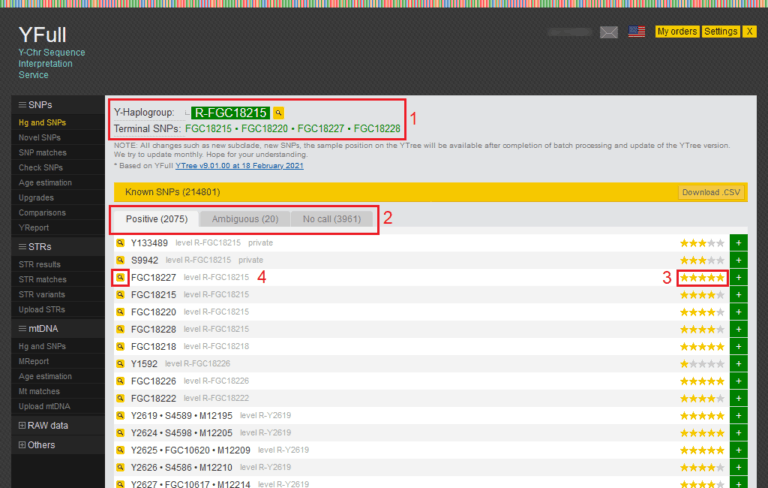Viewport: 768px width, 488px height.
Task: Open My orders page
Action: tap(676, 32)
